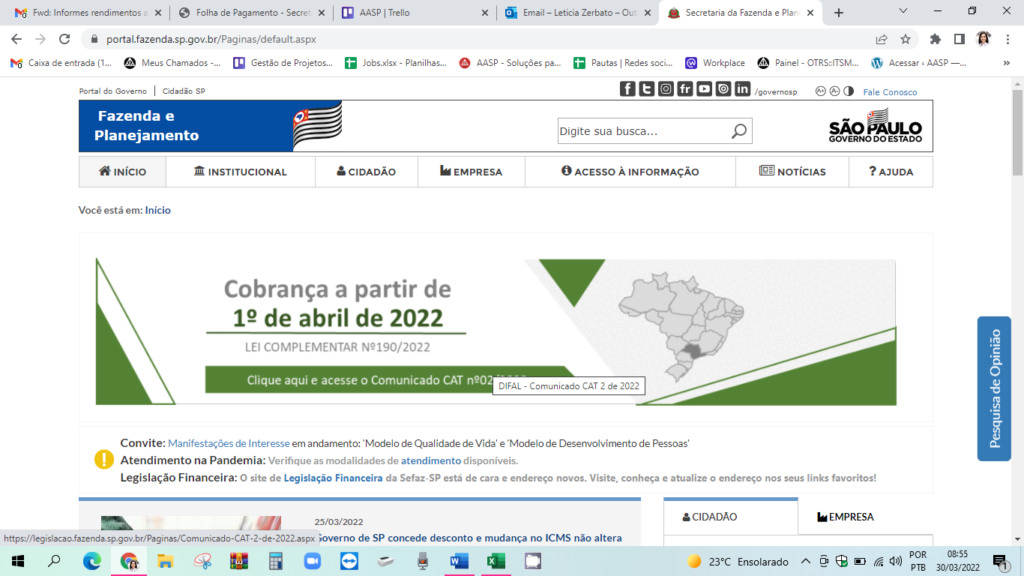The width and height of the screenshot is (1024, 576).
Task: Open the Chrome profile avatar
Action: [x=984, y=39]
